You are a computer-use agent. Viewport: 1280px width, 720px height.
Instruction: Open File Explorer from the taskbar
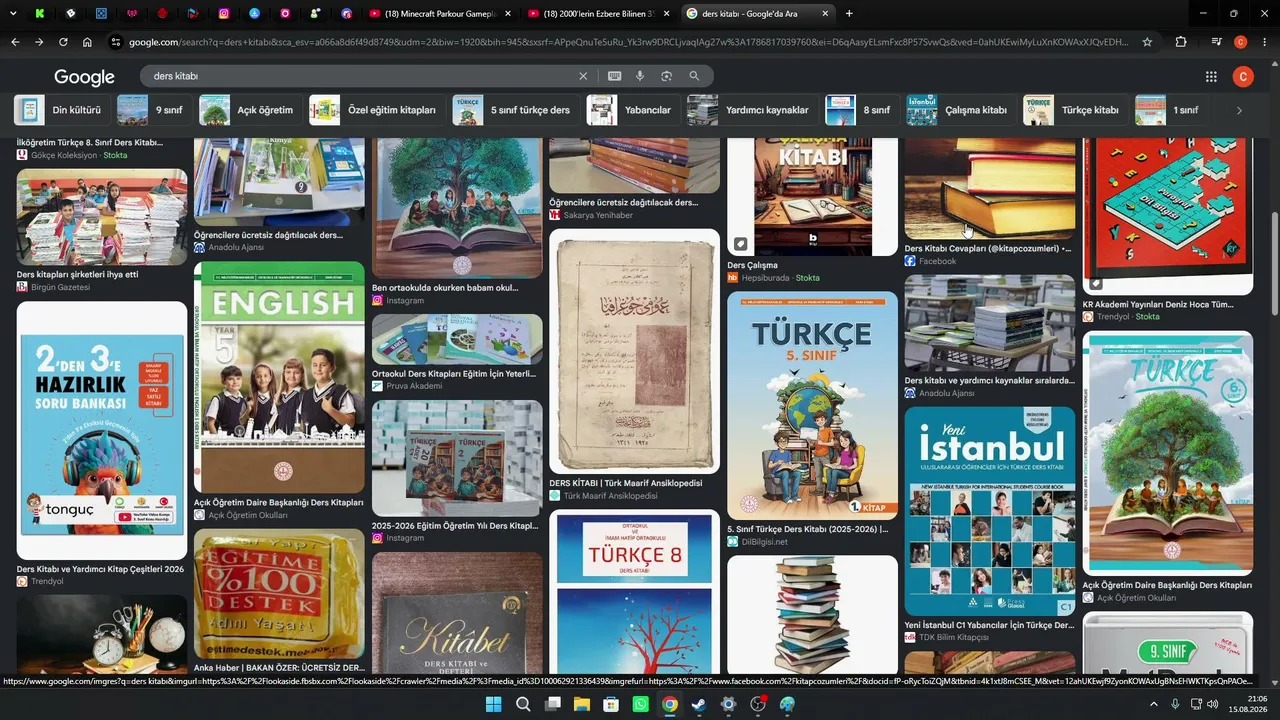582,704
